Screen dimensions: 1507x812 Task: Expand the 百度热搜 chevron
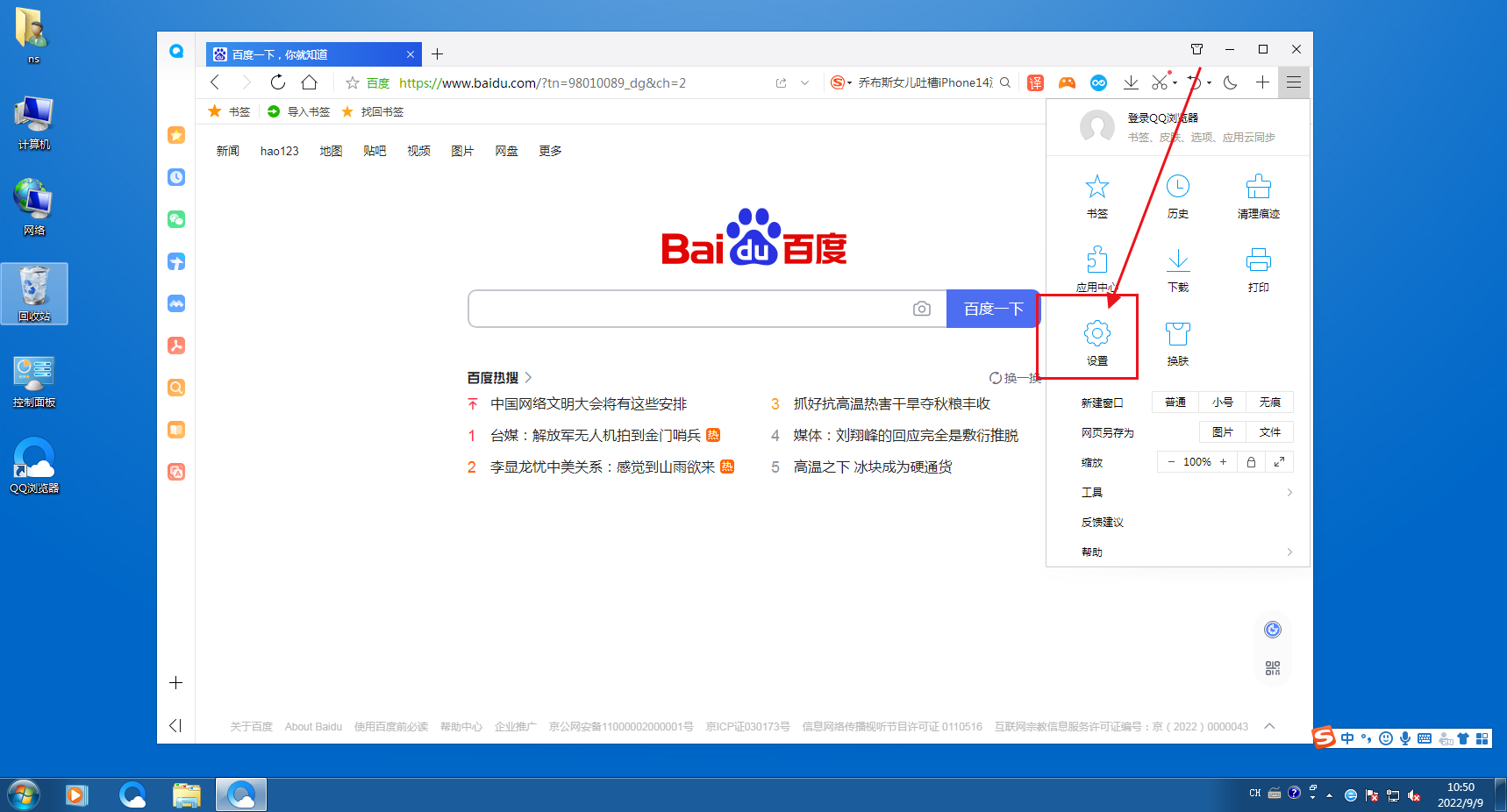[528, 378]
